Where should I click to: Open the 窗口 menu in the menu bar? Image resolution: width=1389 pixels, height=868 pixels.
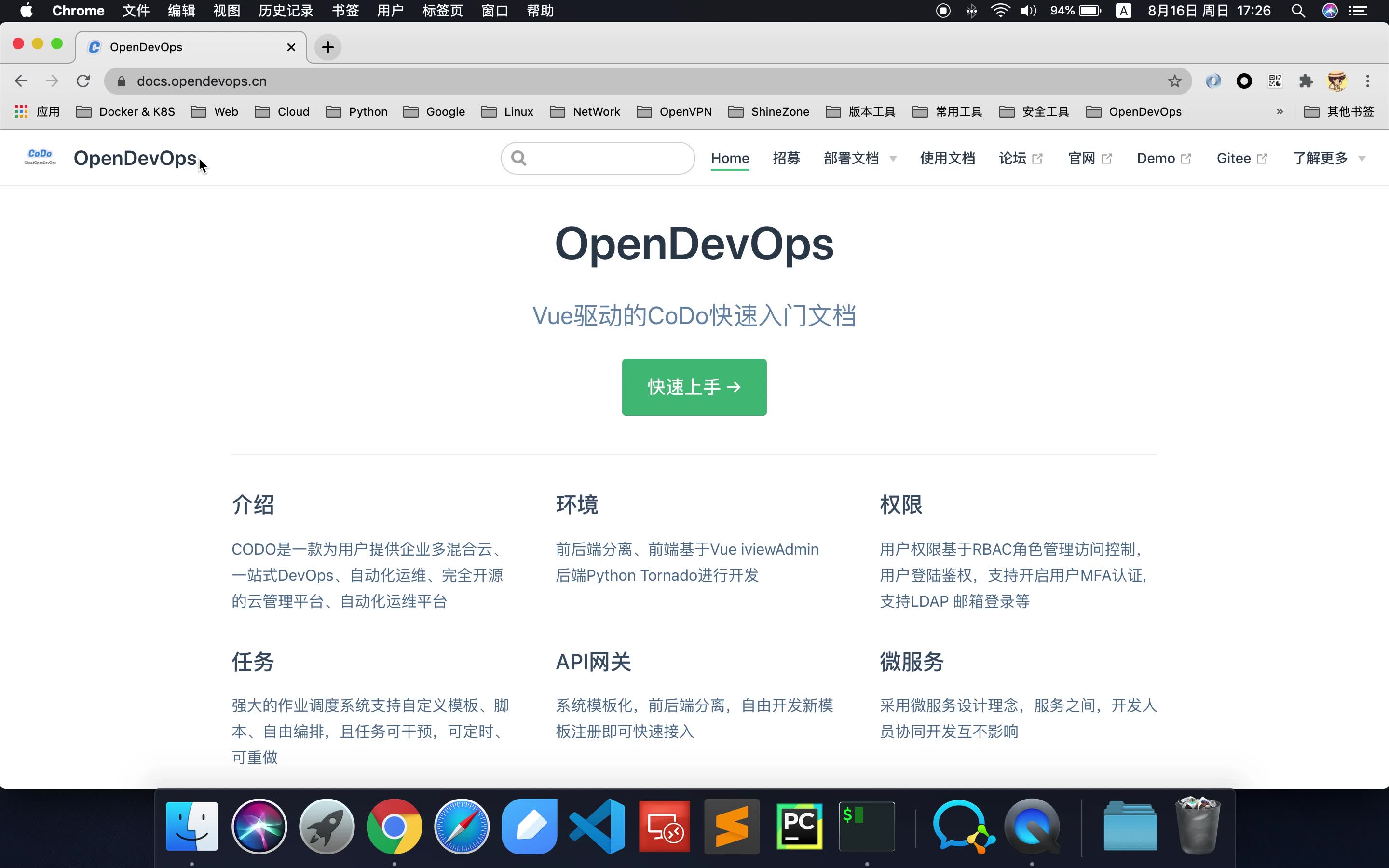click(x=495, y=11)
